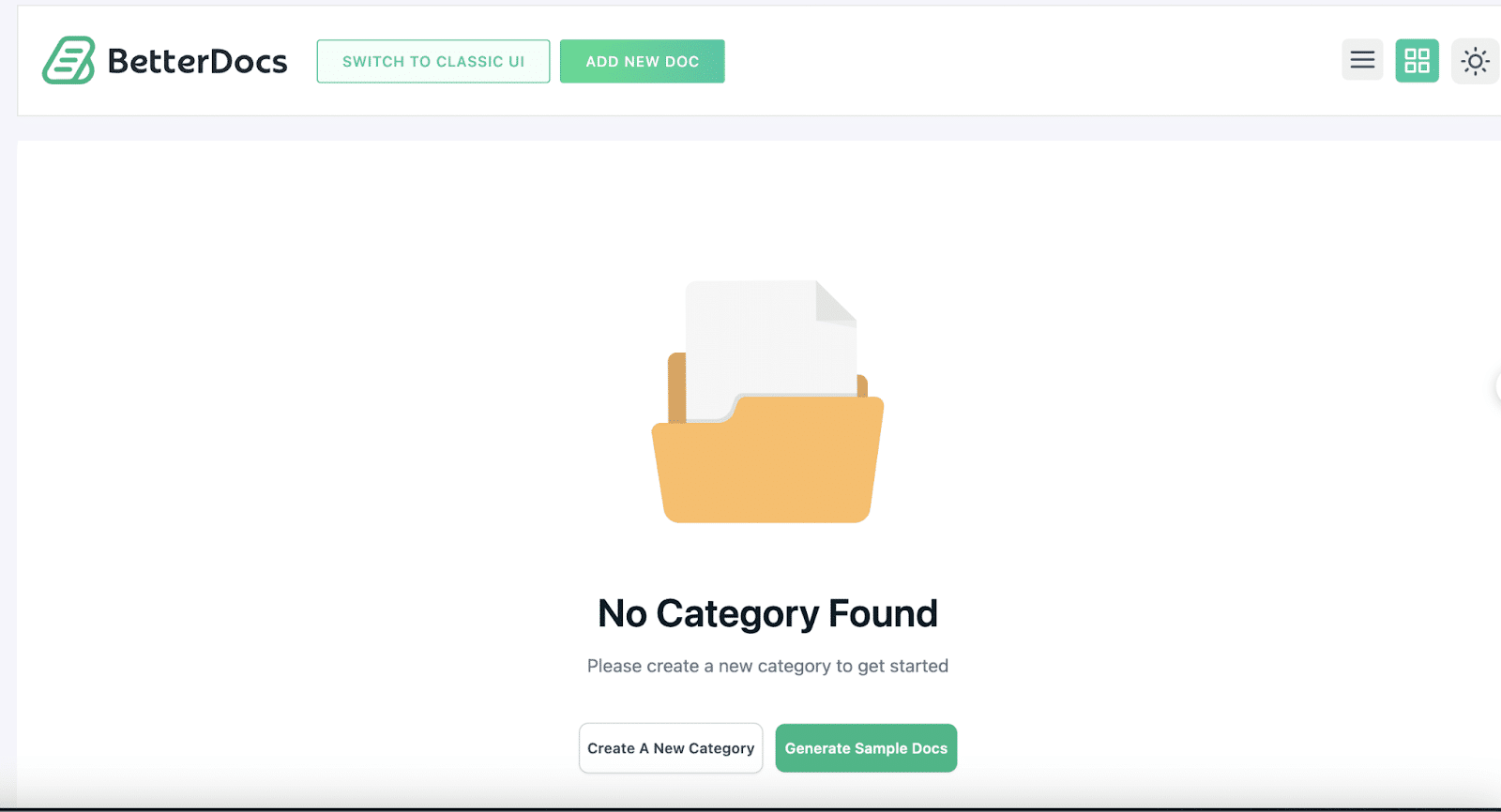This screenshot has height=812, width=1501.
Task: Click the sun brightness icon
Action: 1475,60
